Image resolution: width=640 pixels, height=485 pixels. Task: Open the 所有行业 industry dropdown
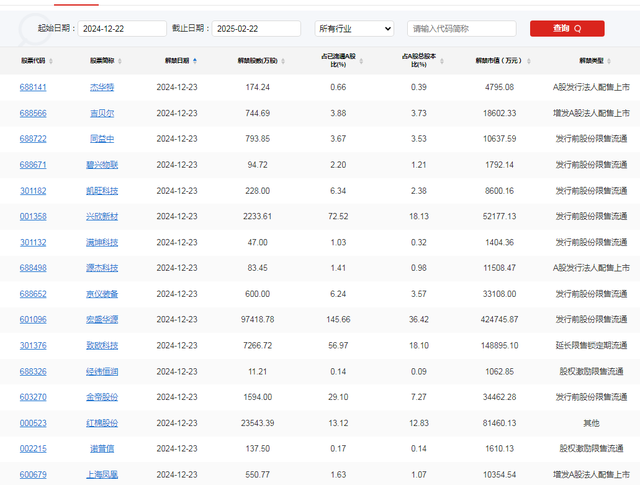click(354, 29)
